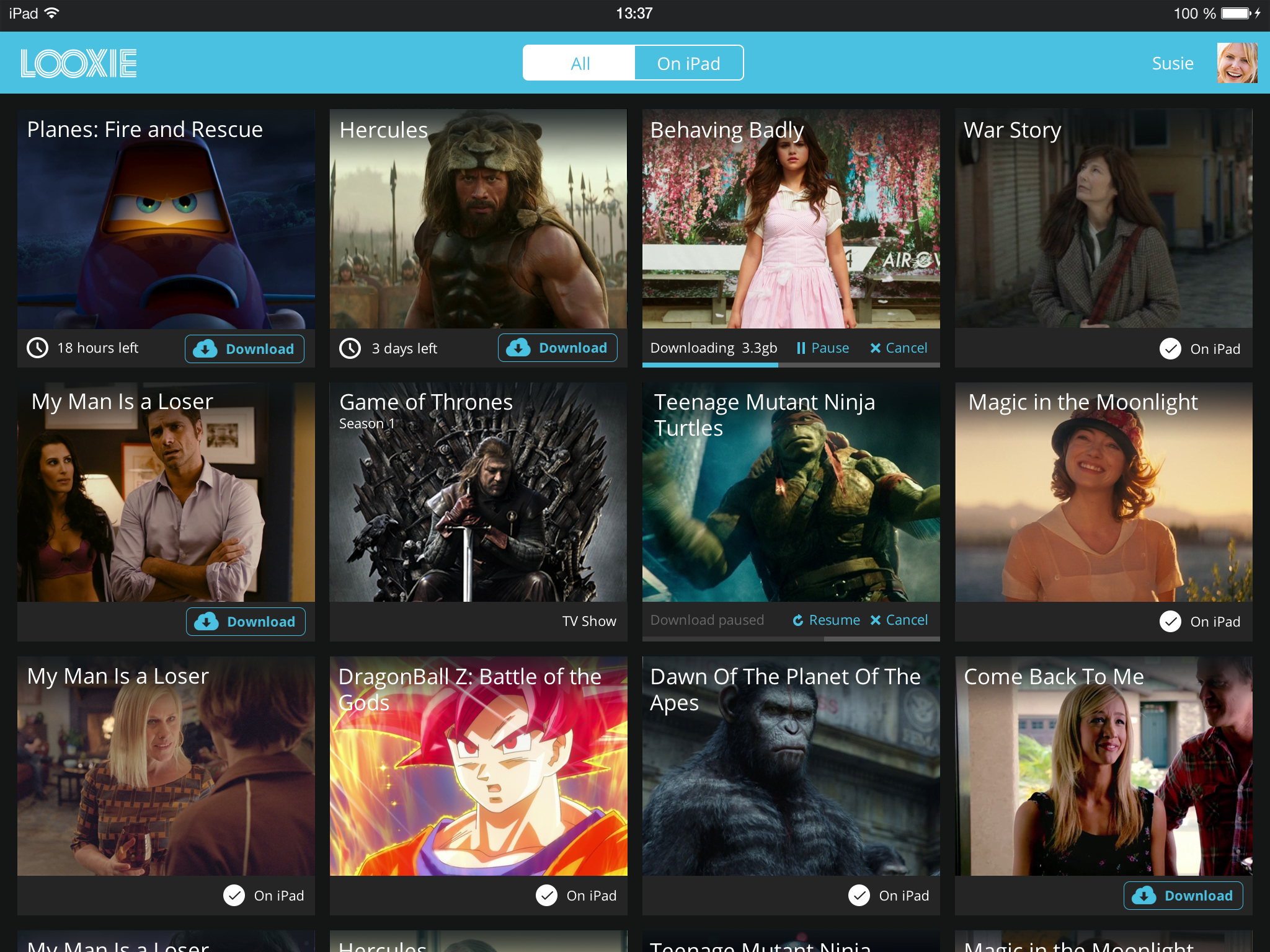This screenshot has height=952, width=1270.
Task: Click Behaving Badly download progress bar
Action: [791, 365]
